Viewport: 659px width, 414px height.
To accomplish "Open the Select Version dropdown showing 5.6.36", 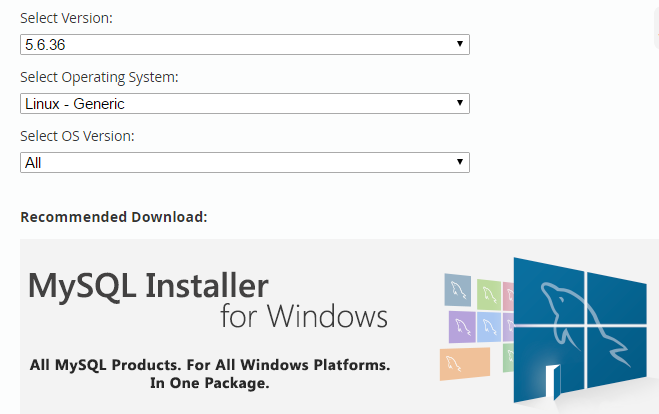I will (245, 45).
